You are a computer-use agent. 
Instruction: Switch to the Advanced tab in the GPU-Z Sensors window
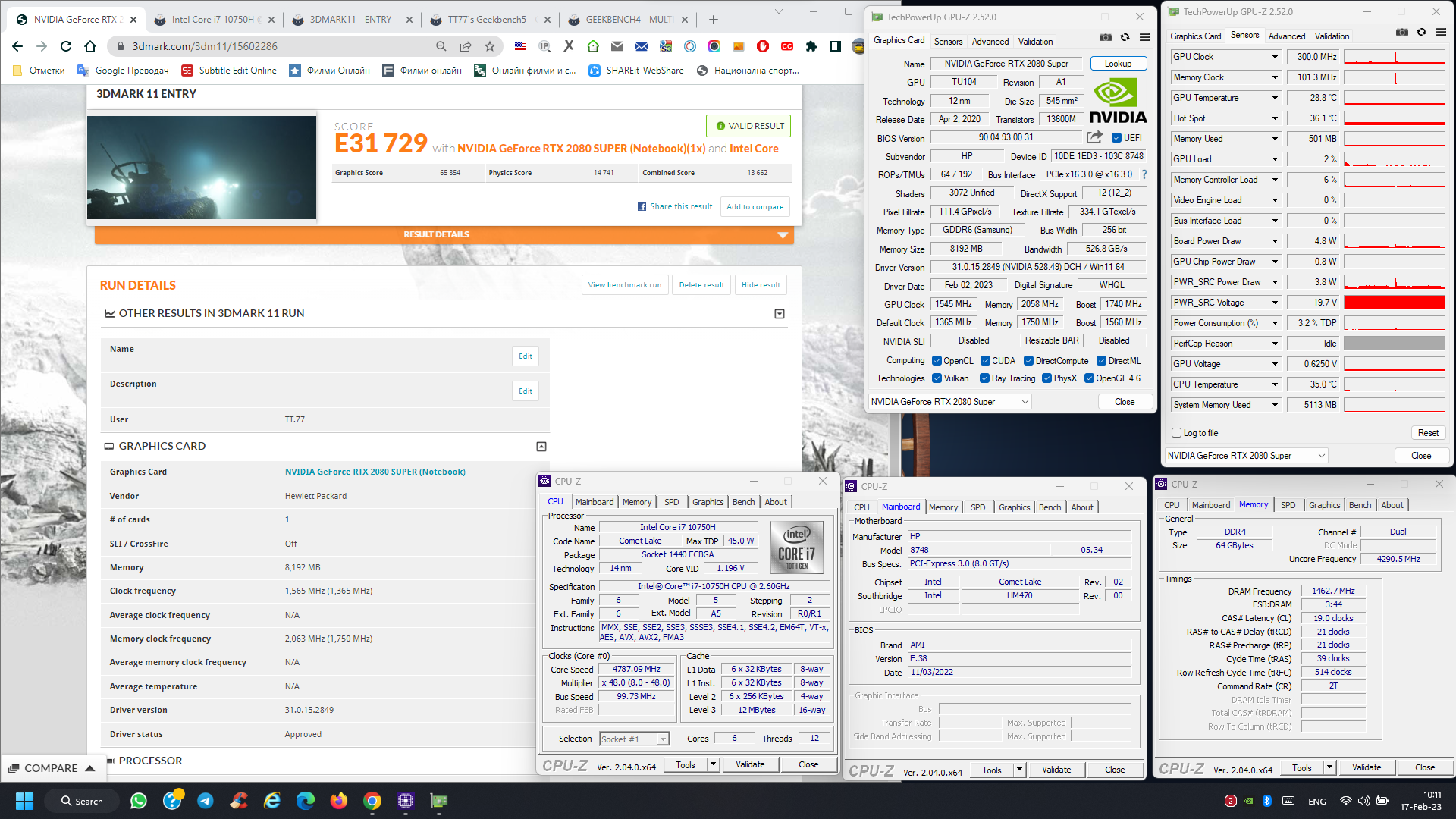[x=1287, y=36]
